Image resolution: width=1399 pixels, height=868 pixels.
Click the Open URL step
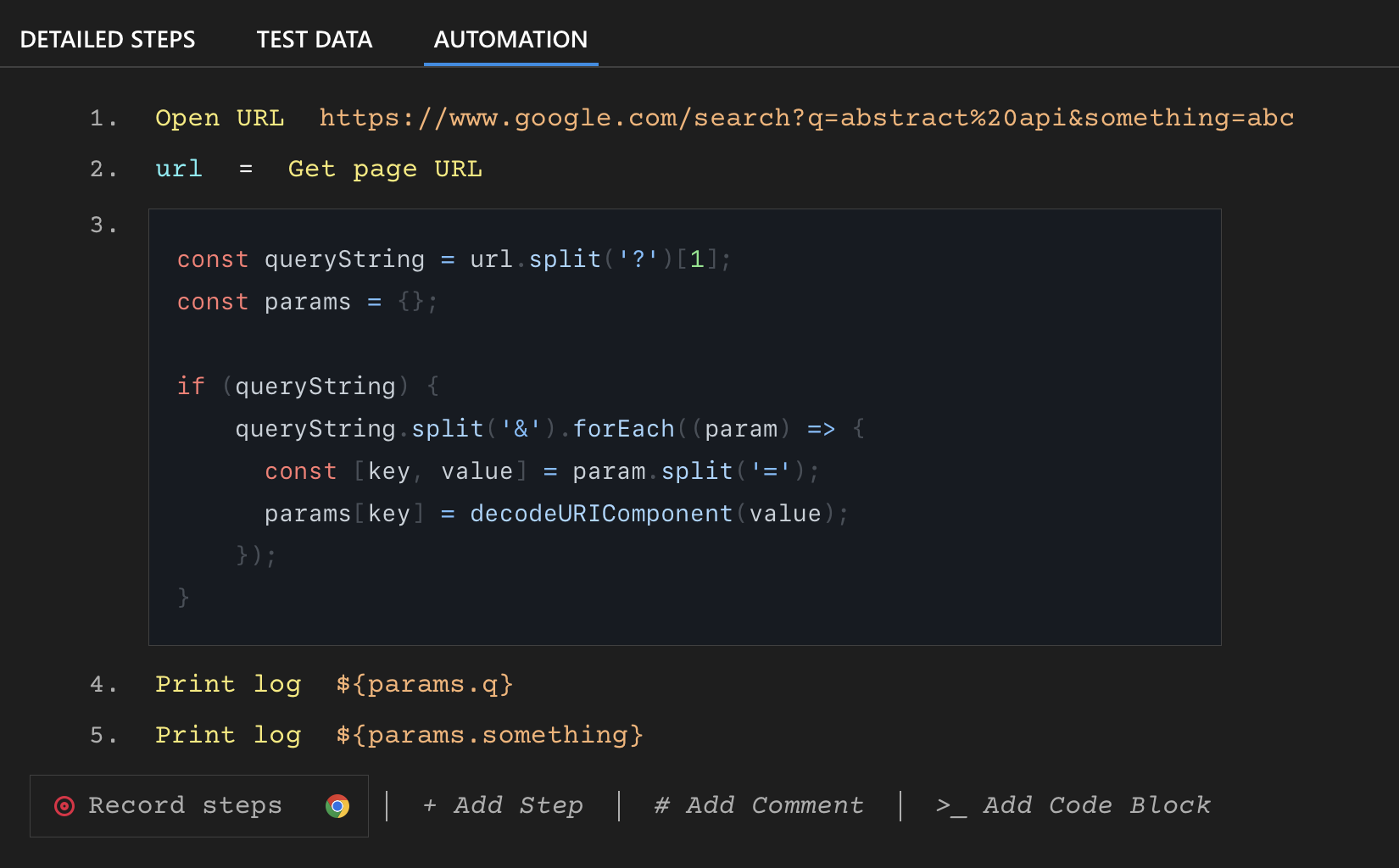point(220,118)
